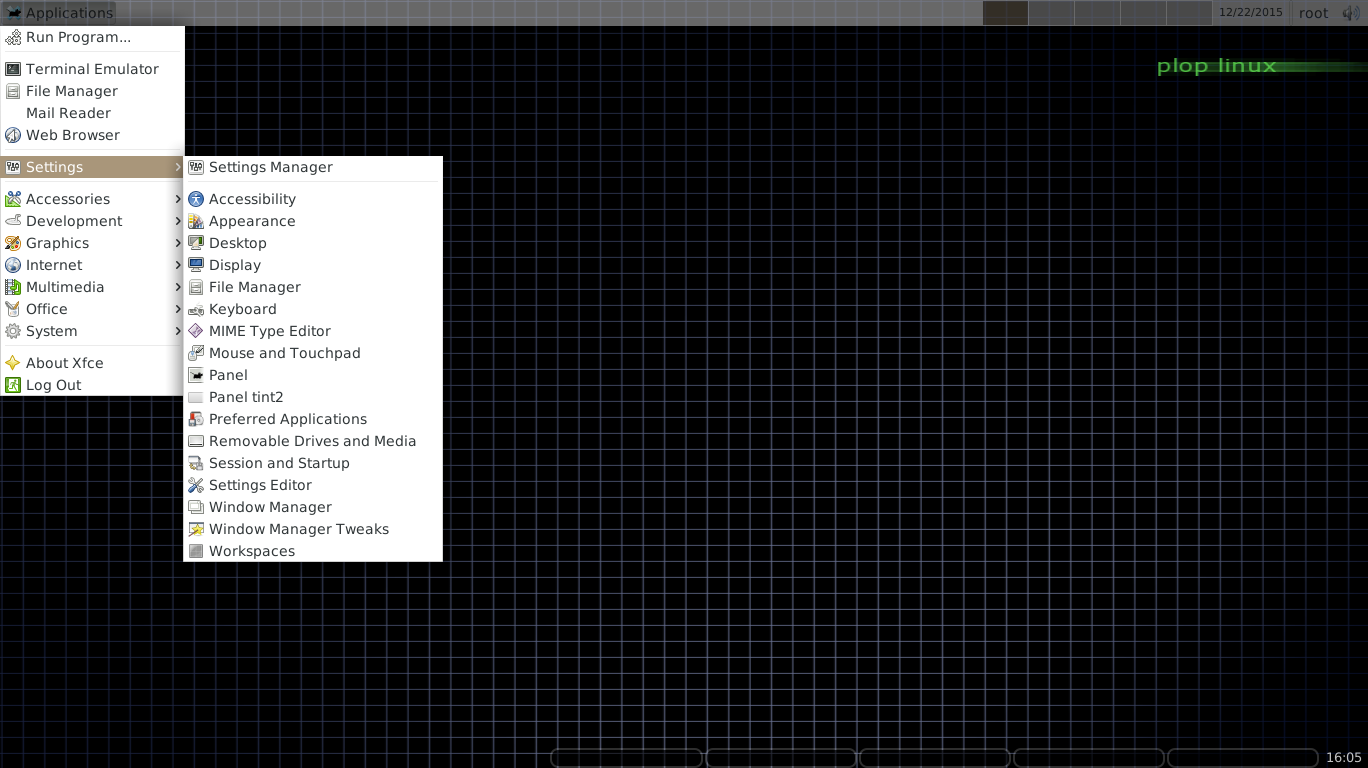Viewport: 1368px width, 768px height.
Task: Click the Accessibility icon
Action: pos(196,199)
